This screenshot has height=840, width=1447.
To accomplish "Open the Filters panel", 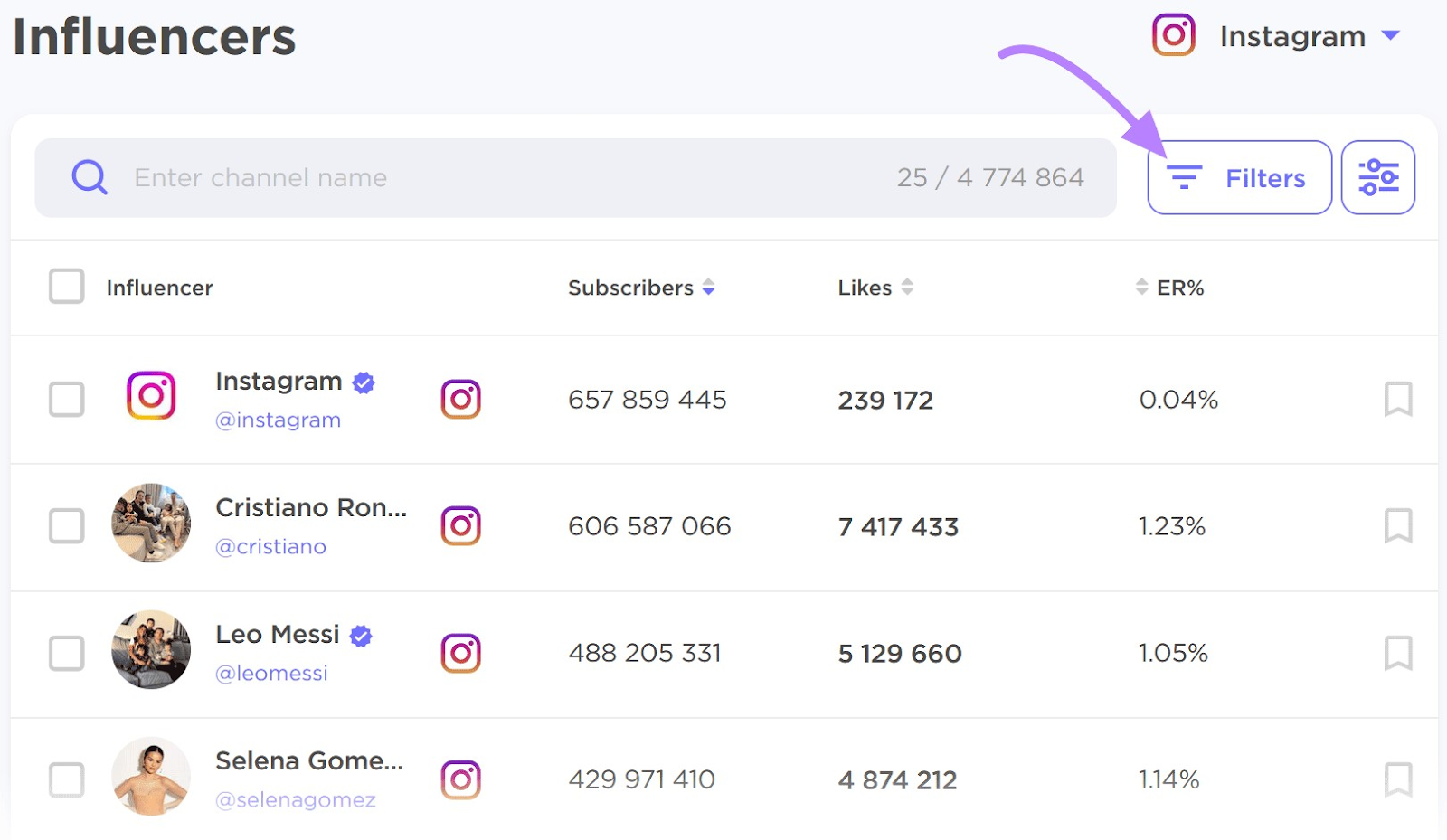I will (1238, 177).
